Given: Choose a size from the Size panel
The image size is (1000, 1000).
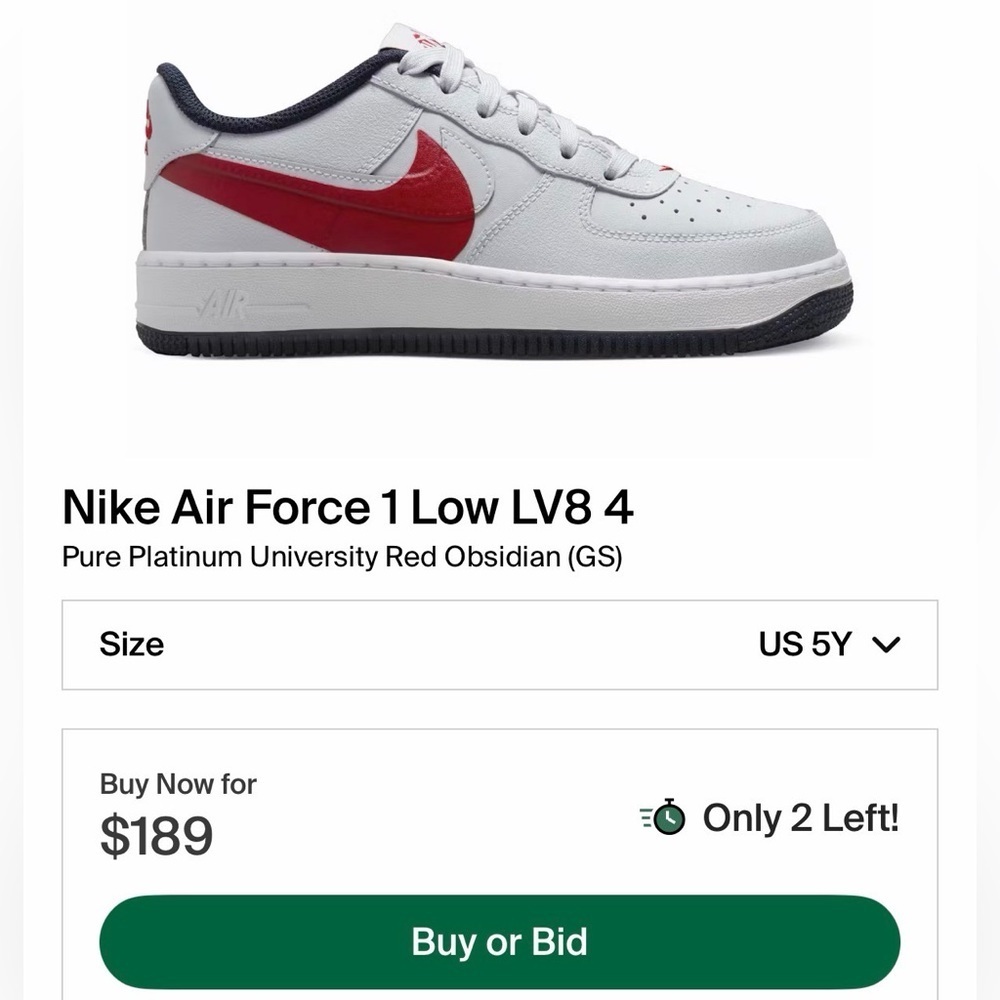Looking at the screenshot, I should (500, 645).
